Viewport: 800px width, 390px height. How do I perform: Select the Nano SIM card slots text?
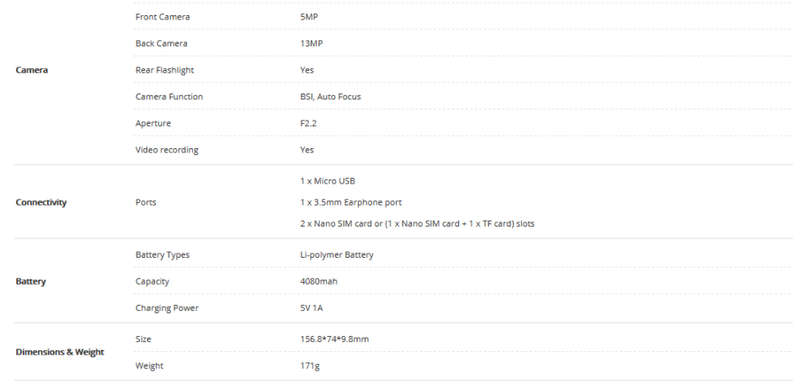pyautogui.click(x=417, y=224)
